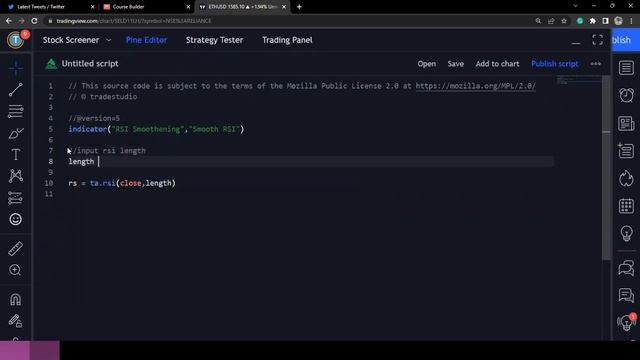Toggle lock all drawing tools

coord(16,321)
